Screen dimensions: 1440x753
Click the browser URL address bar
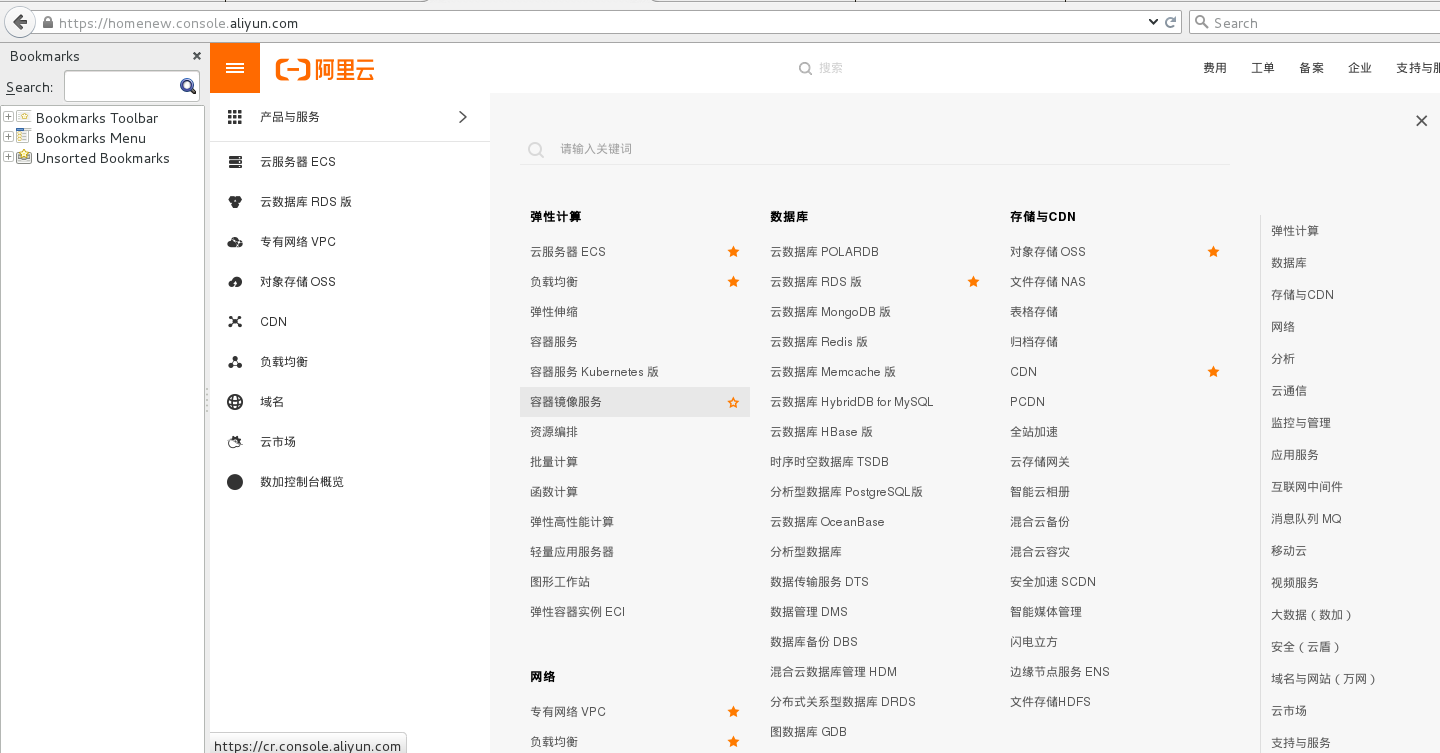[x=600, y=22]
